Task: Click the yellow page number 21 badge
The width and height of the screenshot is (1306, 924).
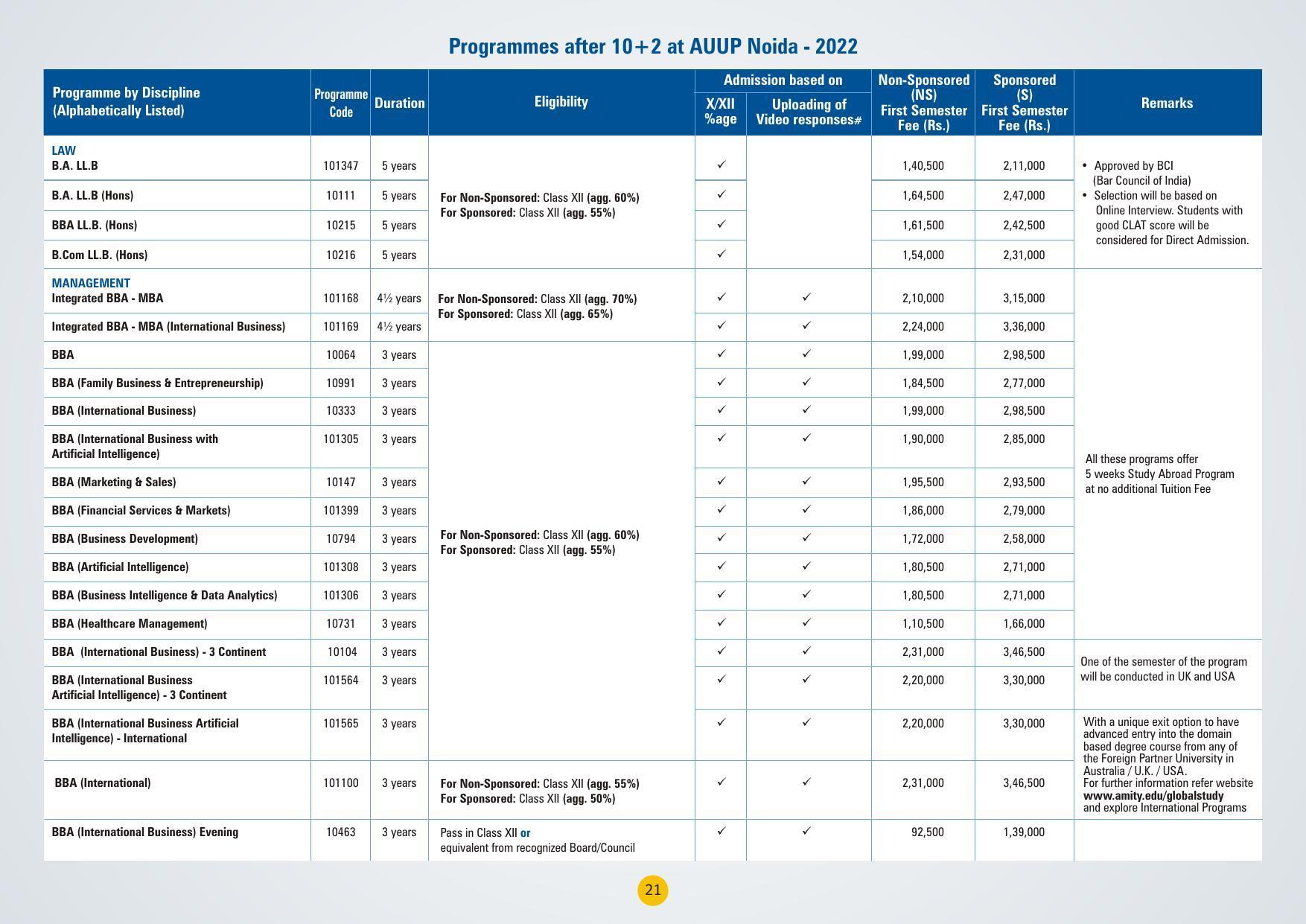Action: 653,890
